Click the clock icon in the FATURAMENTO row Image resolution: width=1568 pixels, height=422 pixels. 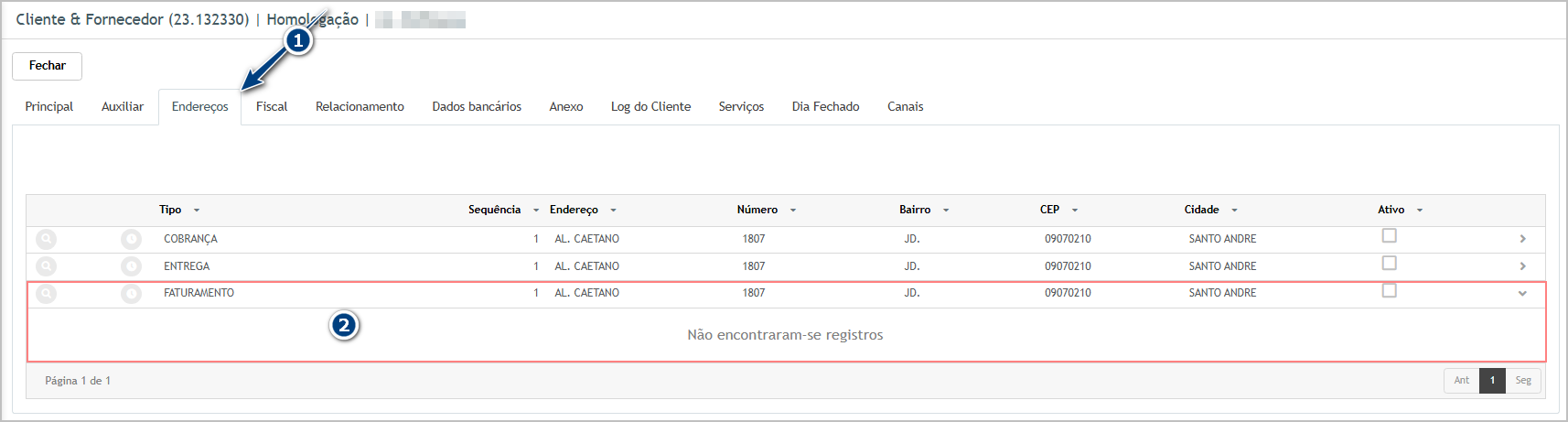[131, 294]
